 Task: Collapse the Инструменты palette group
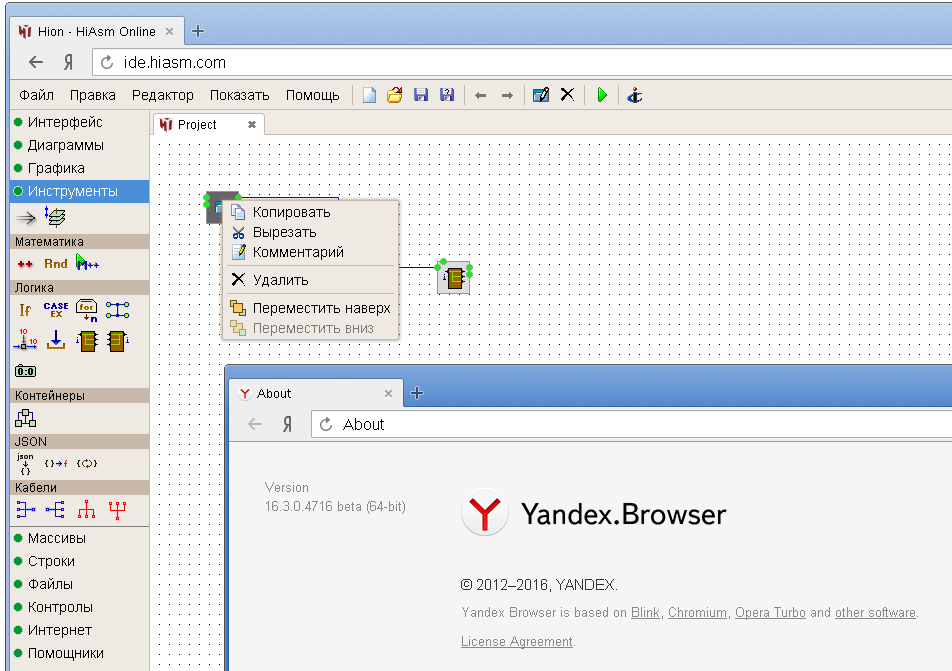point(80,191)
